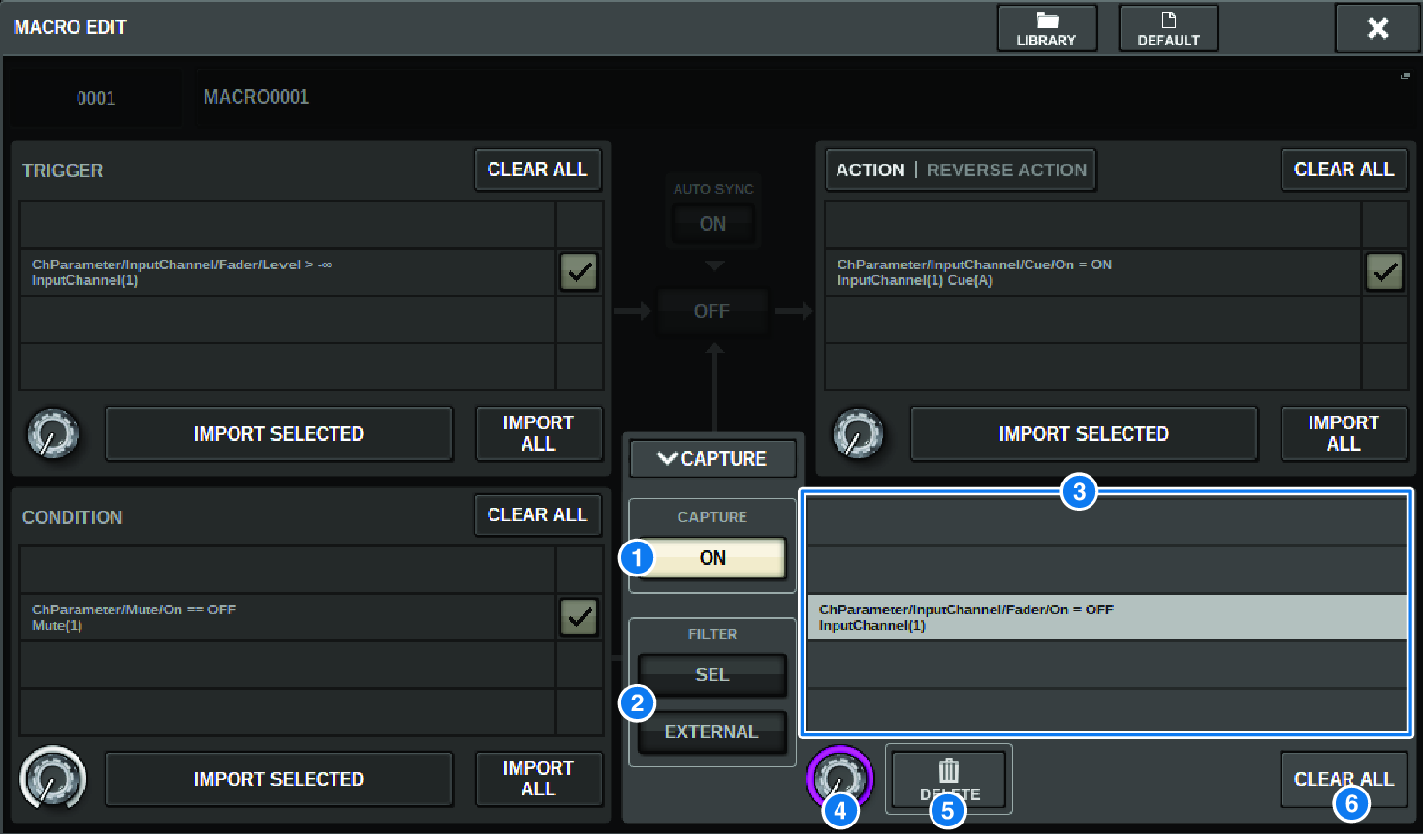Screen dimensions: 1423x840
Task: Switch to the Reverse Action tab
Action: pyautogui.click(x=1006, y=171)
